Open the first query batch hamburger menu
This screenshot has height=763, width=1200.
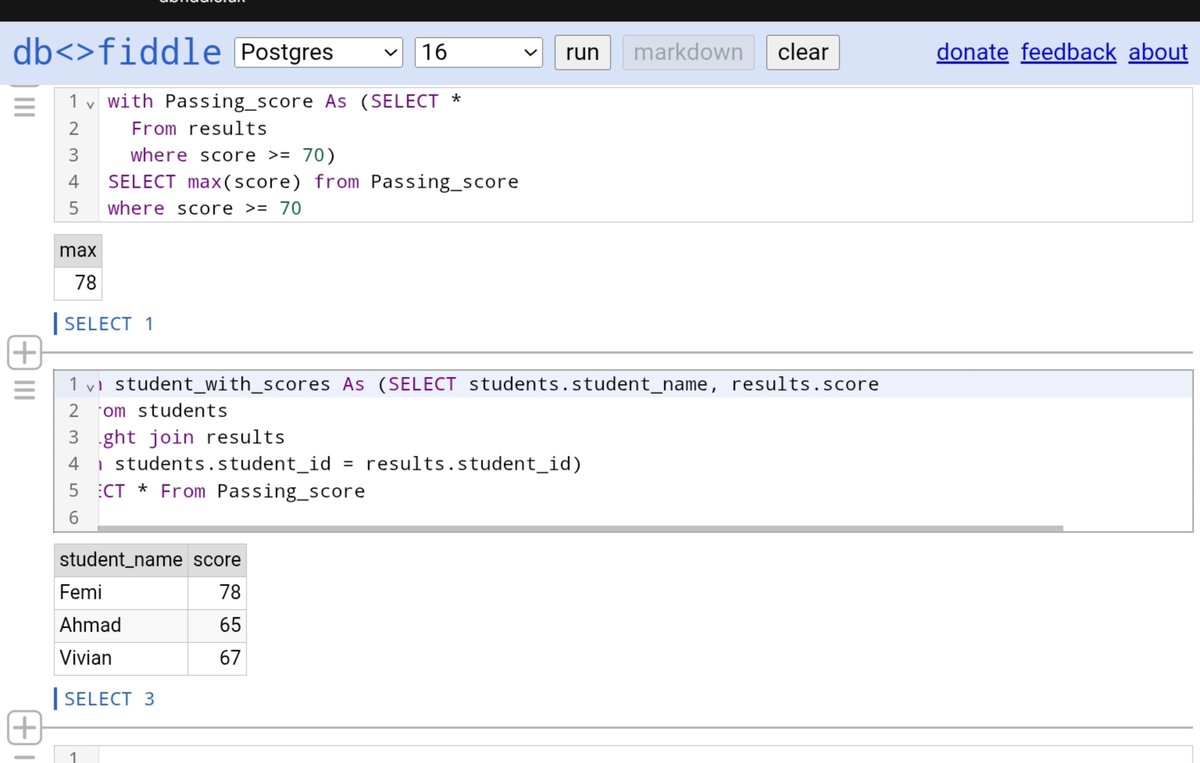coord(24,105)
